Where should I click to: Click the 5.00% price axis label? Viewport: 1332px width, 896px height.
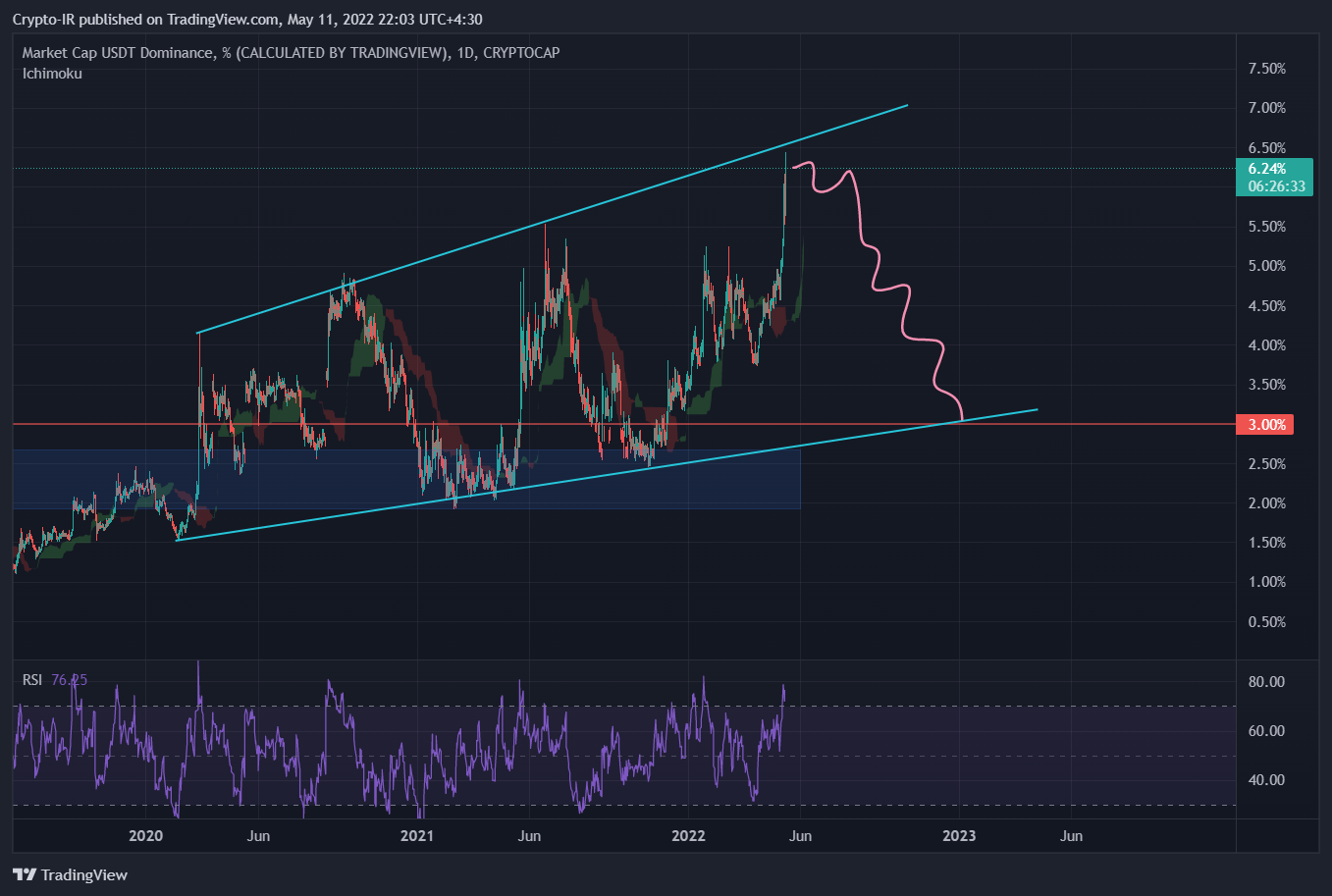(x=1266, y=266)
